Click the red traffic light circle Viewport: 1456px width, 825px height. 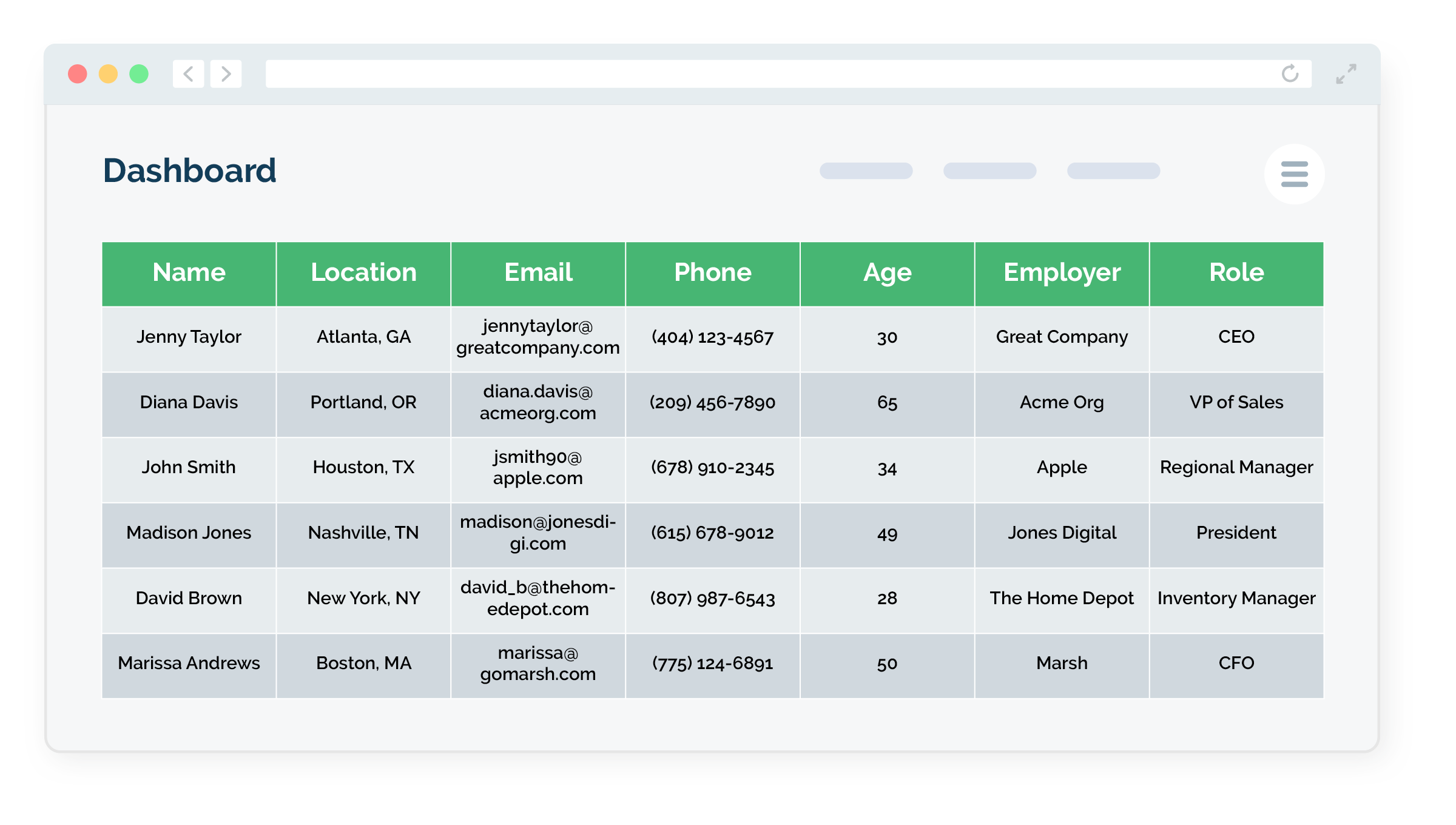tap(78, 73)
